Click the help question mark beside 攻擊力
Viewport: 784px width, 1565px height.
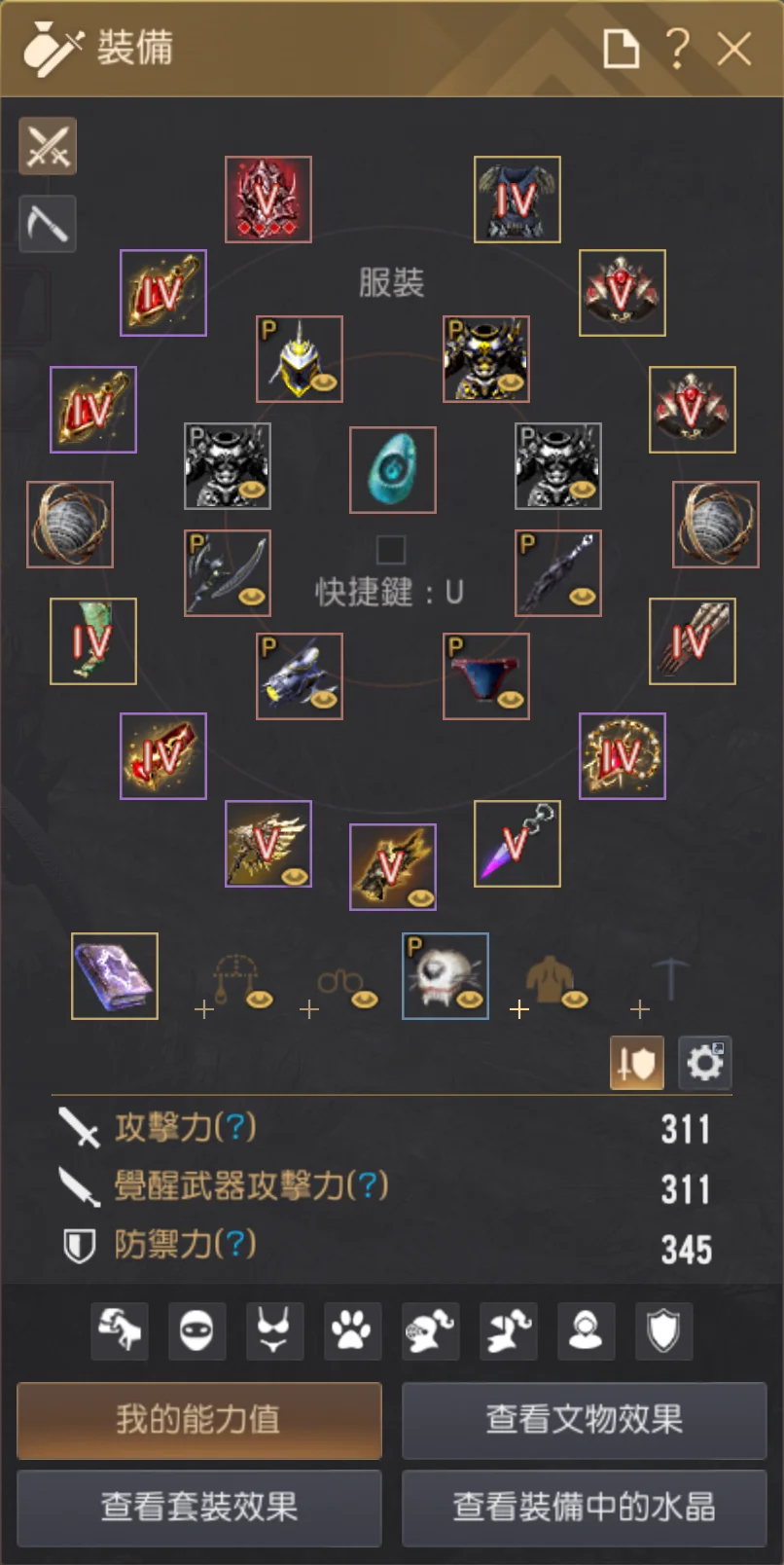pyautogui.click(x=234, y=1127)
